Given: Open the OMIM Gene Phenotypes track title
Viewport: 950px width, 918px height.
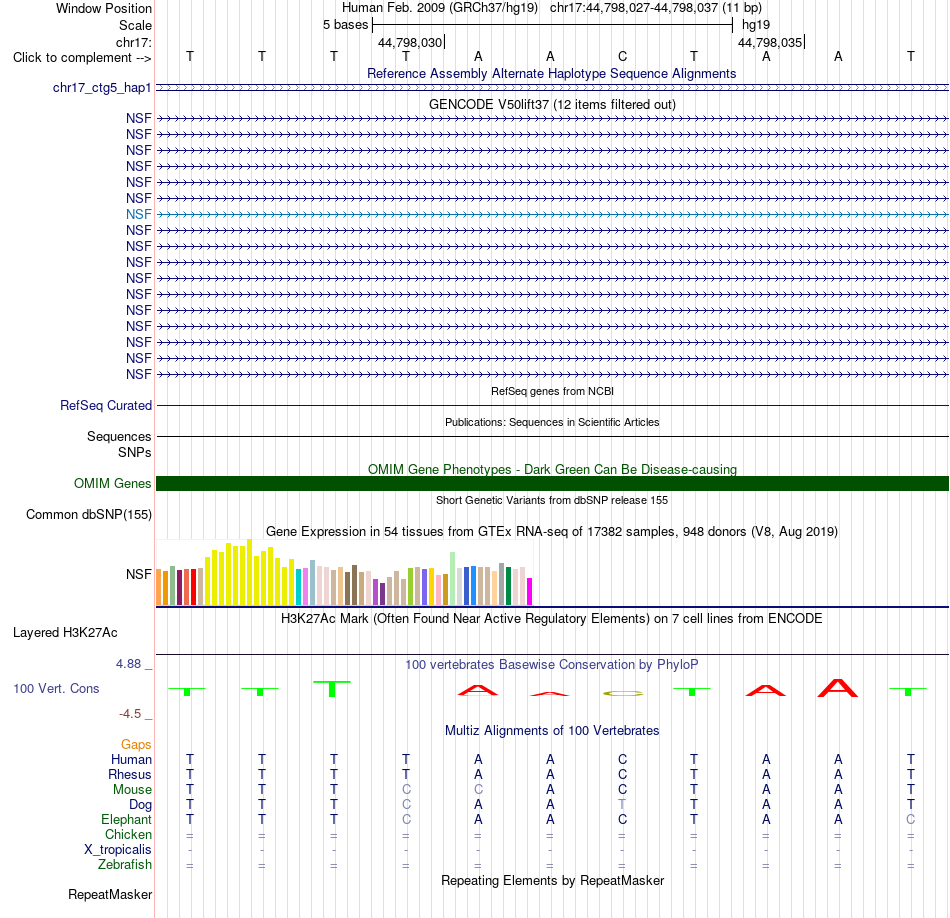Looking at the screenshot, I should point(552,469).
